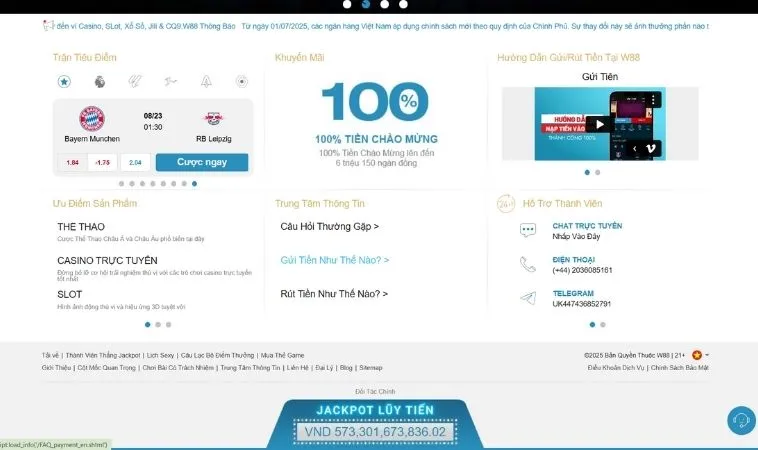The image size is (758, 450).
Task: Play the Gửi Tiền tutorial video
Action: 599,124
